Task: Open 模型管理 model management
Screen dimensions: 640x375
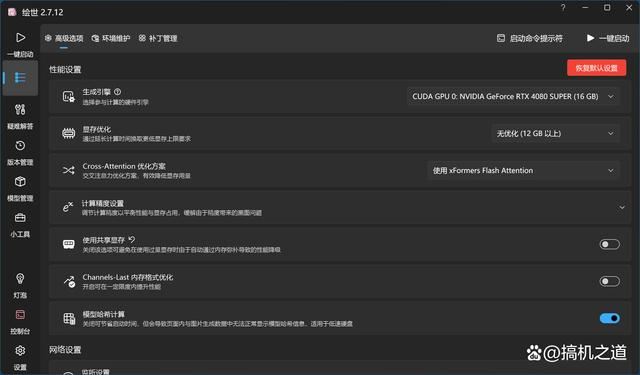Action: point(20,188)
